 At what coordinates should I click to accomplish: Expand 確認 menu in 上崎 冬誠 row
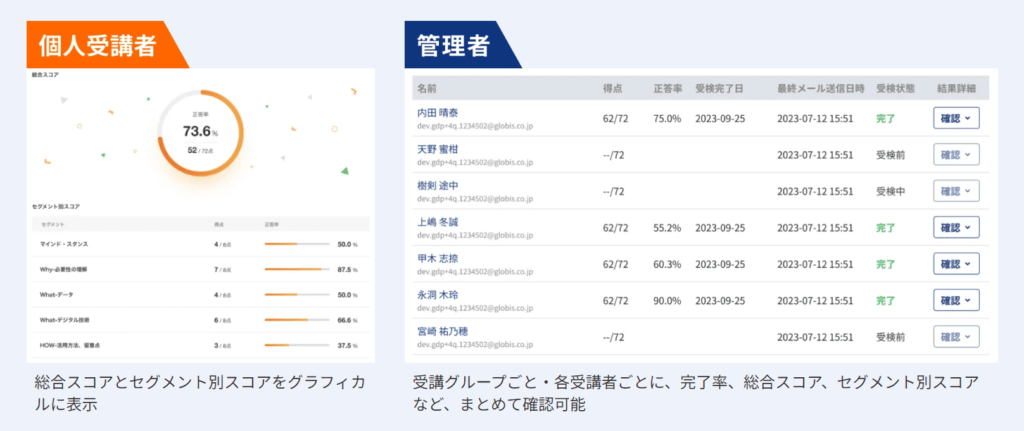tap(955, 228)
